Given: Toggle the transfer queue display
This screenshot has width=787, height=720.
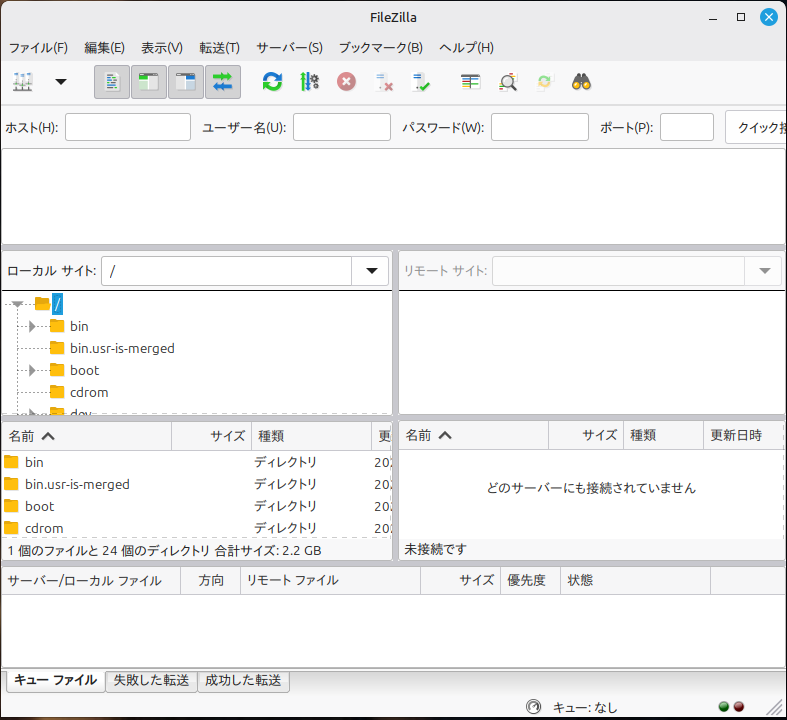Looking at the screenshot, I should (x=223, y=82).
